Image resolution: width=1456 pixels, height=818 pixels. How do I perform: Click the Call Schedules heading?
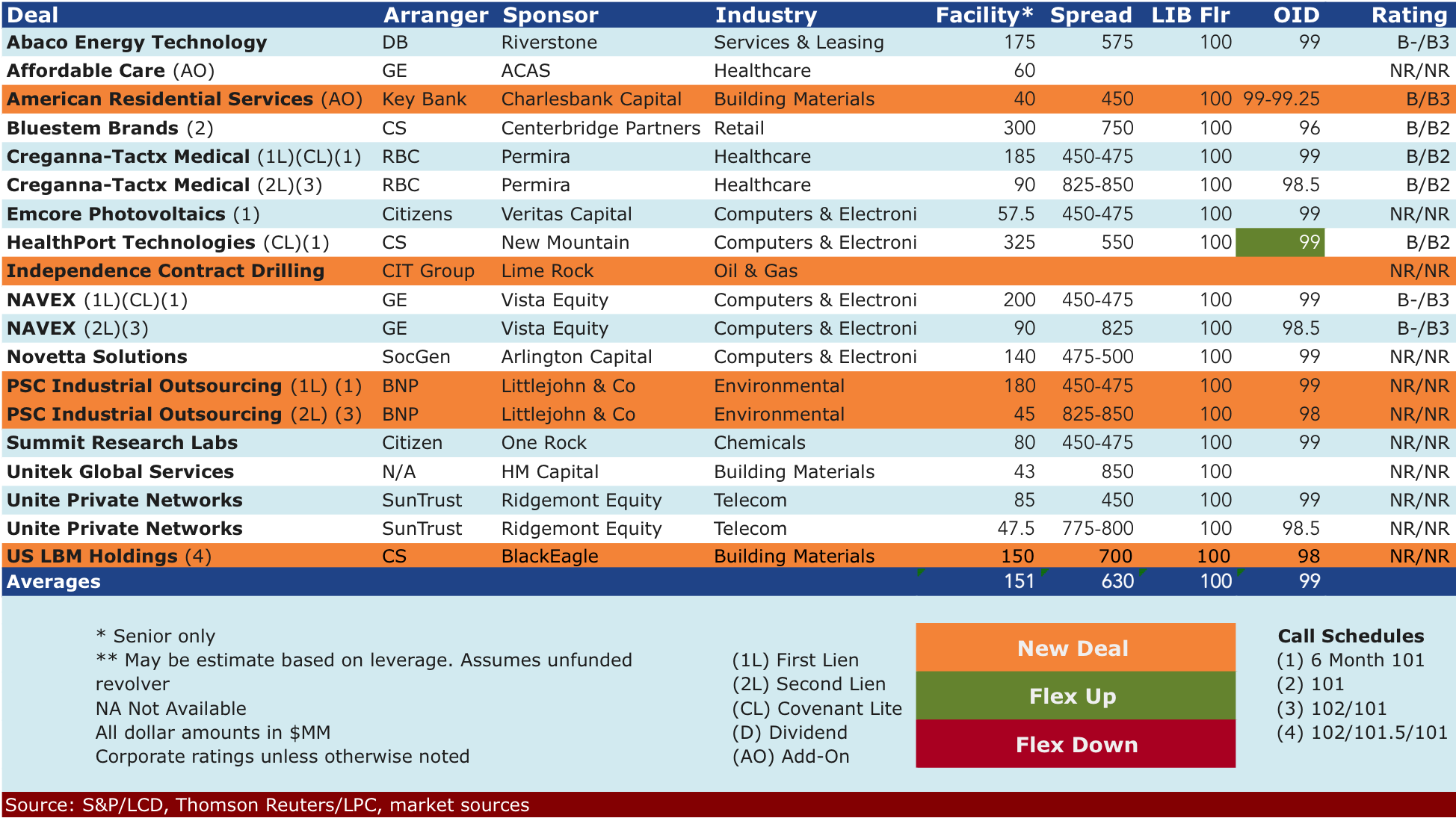tap(1351, 636)
